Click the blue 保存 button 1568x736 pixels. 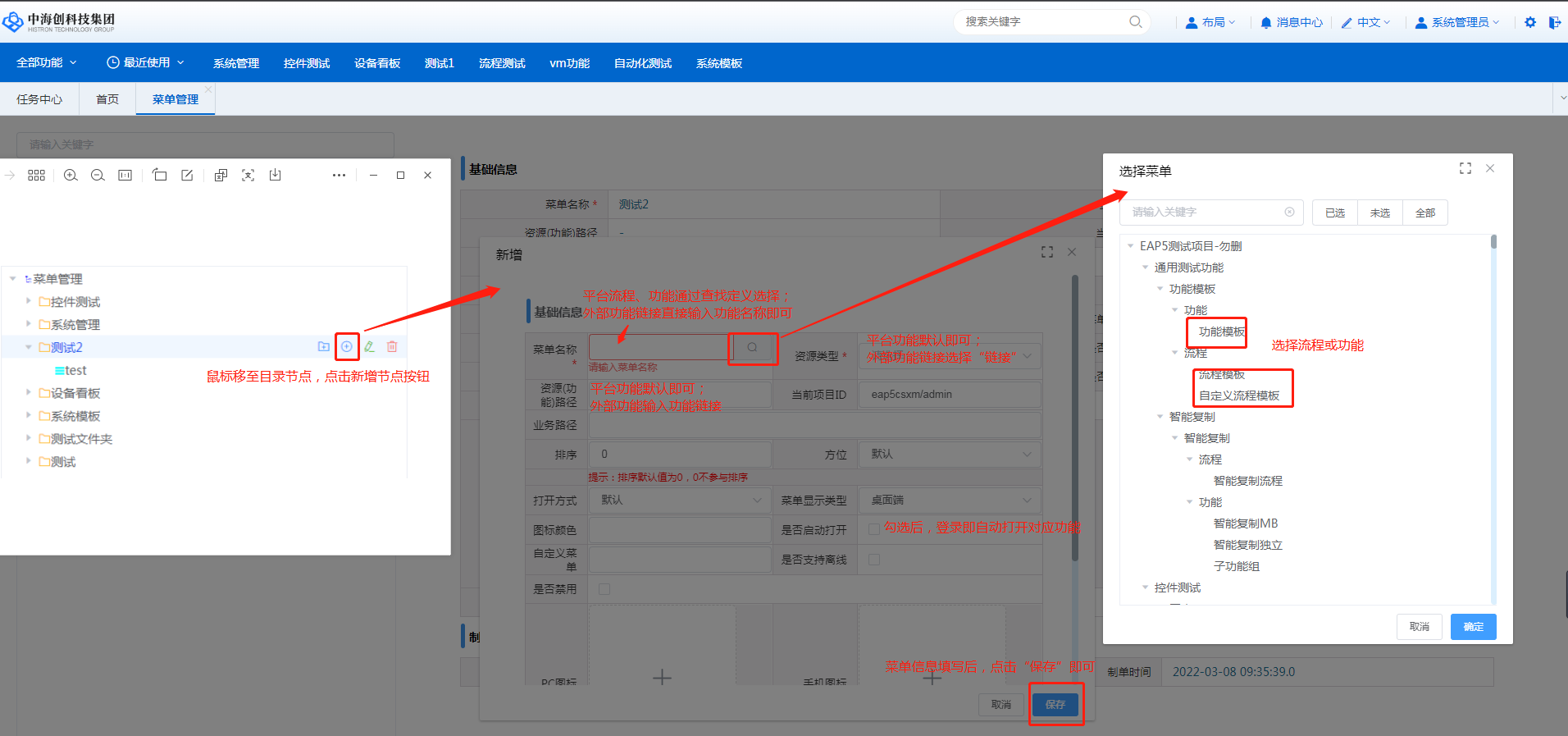1055,704
